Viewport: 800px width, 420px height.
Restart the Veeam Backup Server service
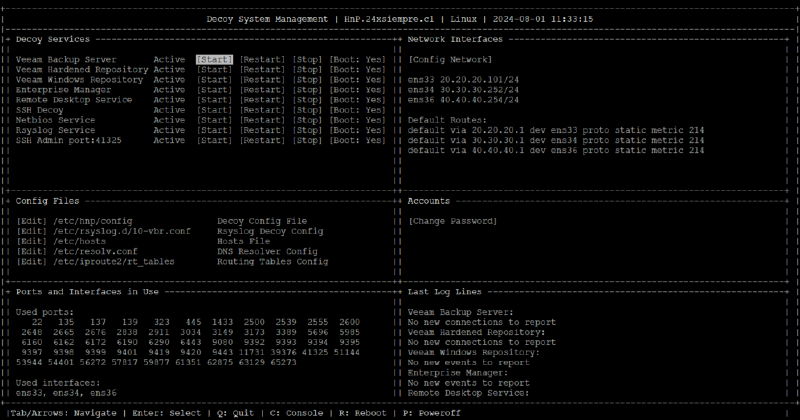coord(262,60)
